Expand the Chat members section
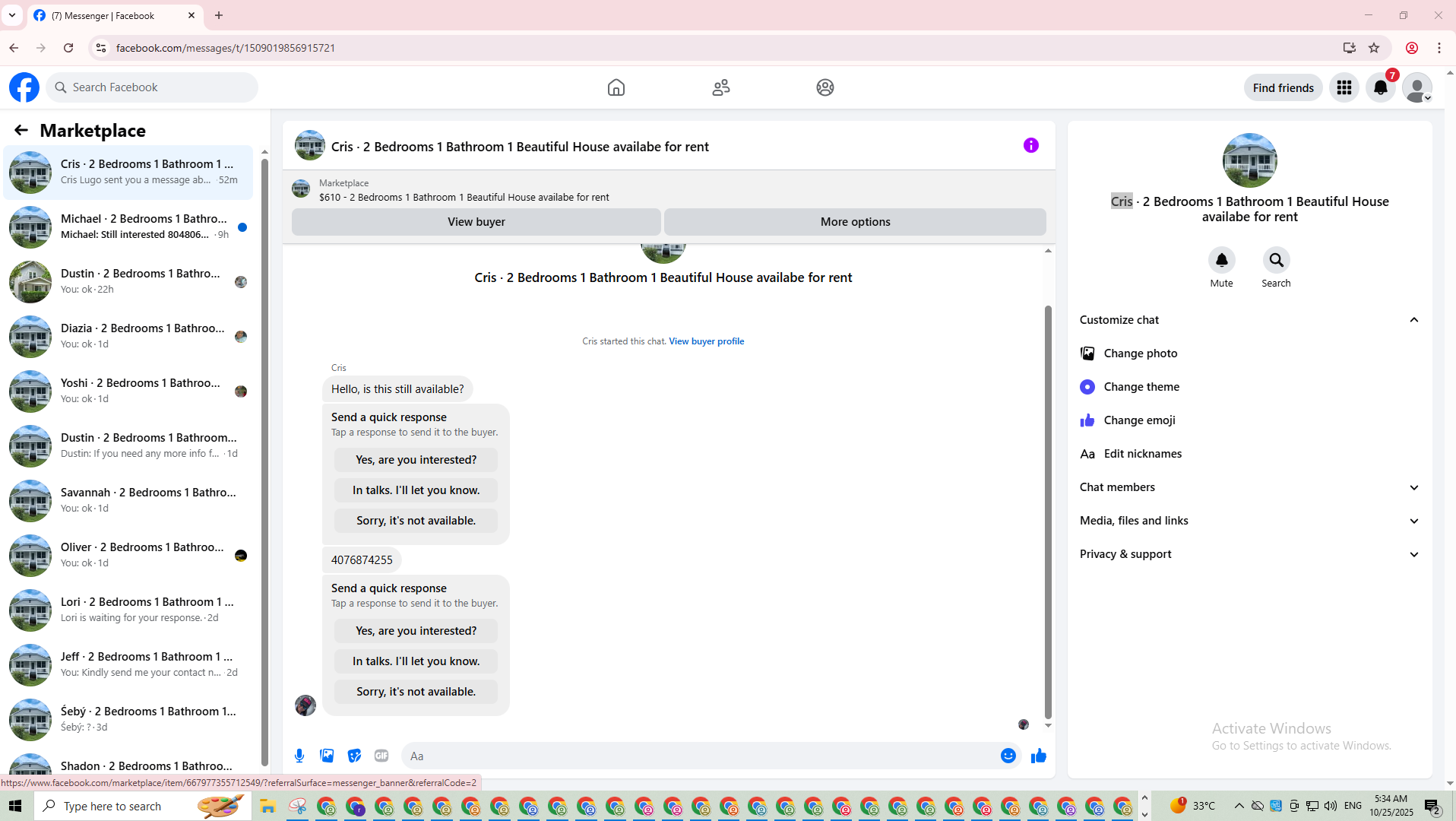The image size is (1456, 821). point(1250,487)
